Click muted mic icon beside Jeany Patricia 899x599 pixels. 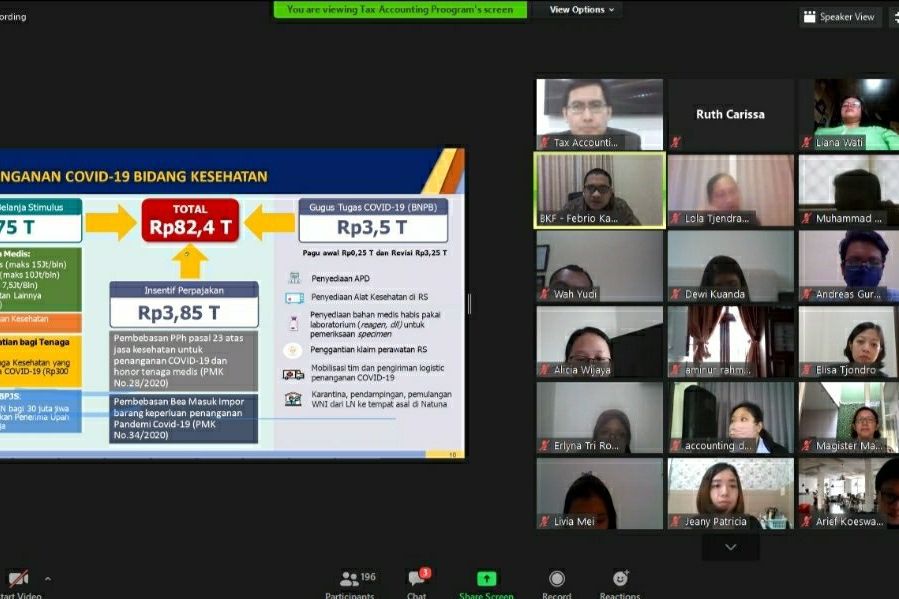675,521
